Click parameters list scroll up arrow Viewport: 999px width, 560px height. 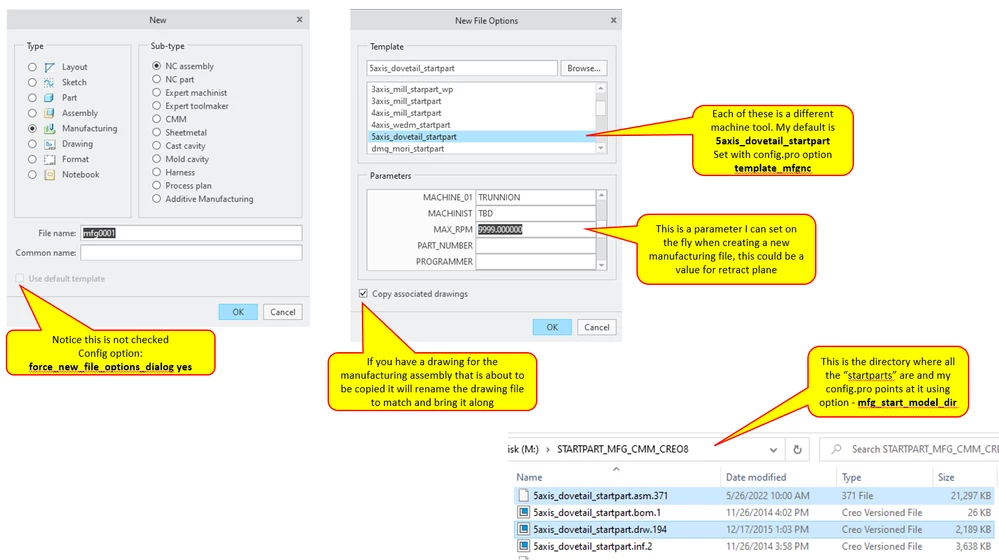click(x=601, y=195)
